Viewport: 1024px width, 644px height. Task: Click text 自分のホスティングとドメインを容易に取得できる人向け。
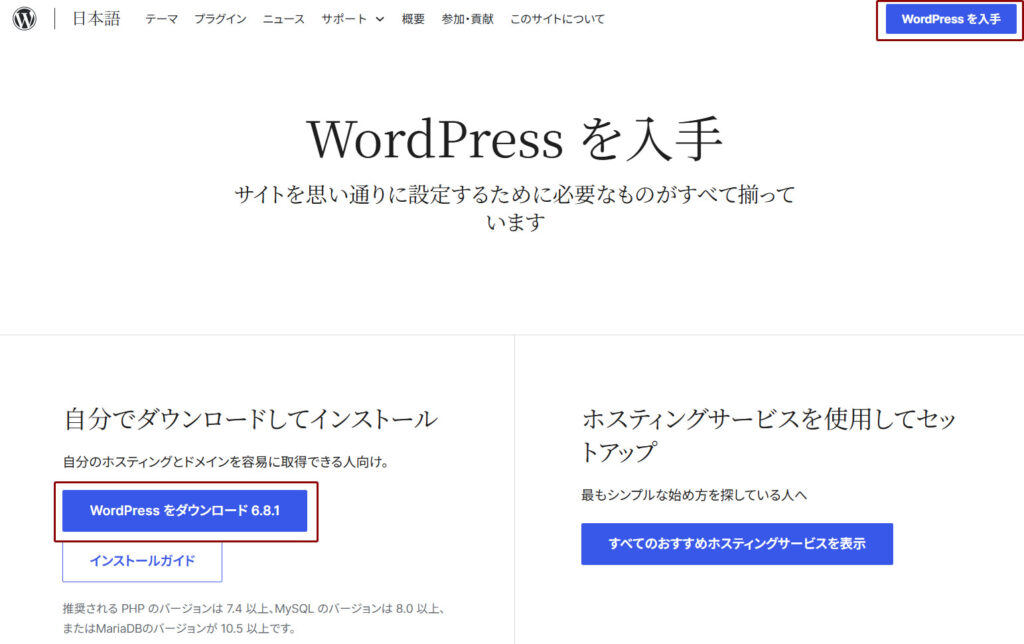click(x=227, y=462)
